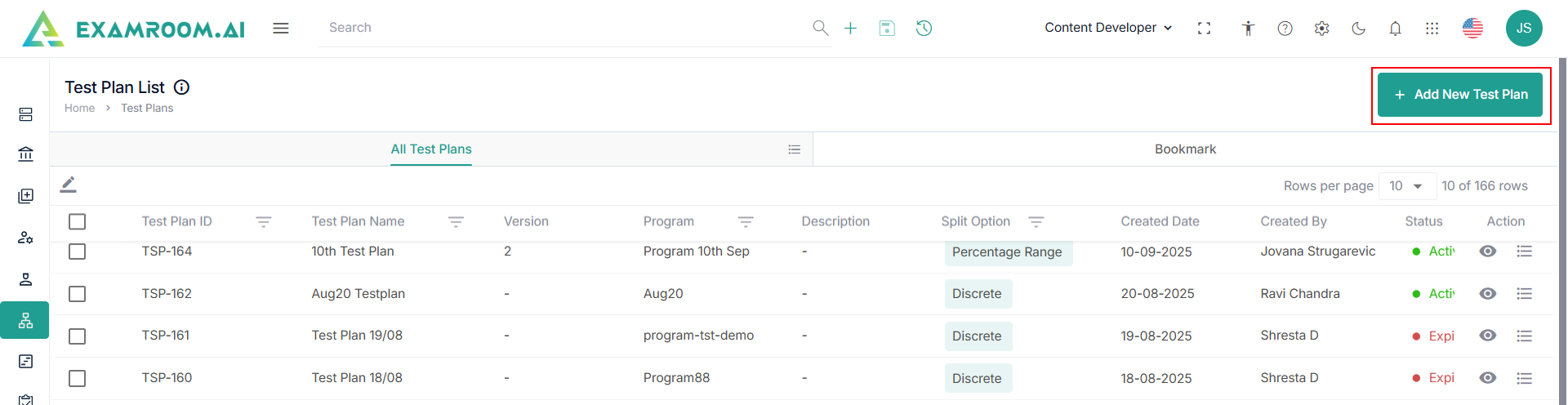Select the All Test Plans tab

[x=431, y=149]
